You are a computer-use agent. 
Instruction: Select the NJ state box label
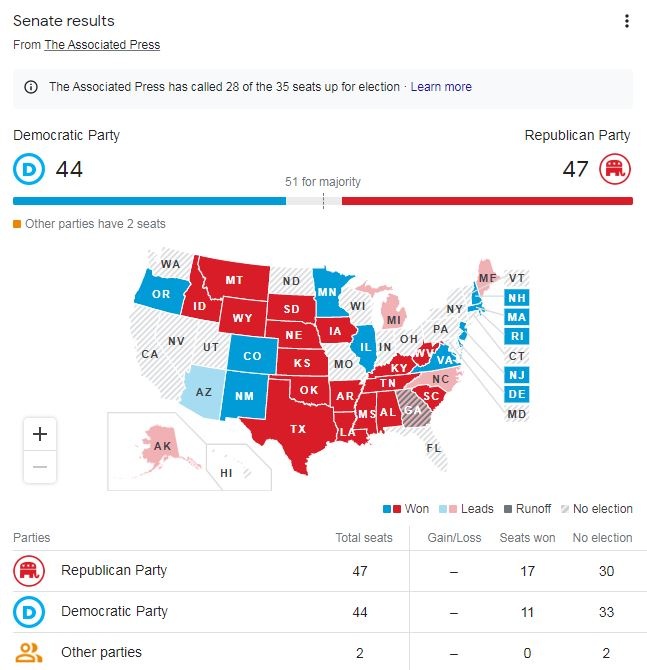click(x=517, y=375)
